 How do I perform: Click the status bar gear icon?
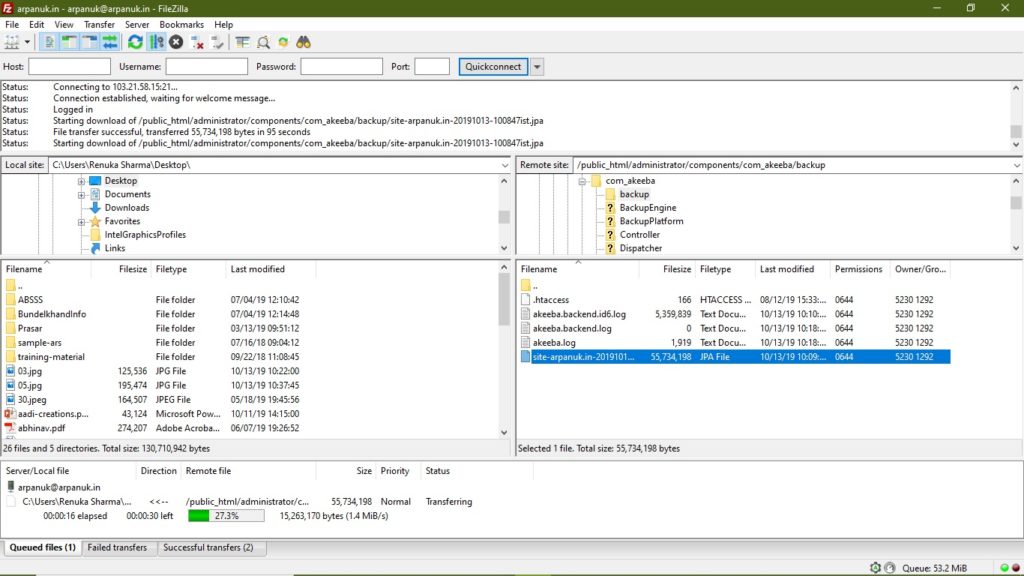pos(875,568)
